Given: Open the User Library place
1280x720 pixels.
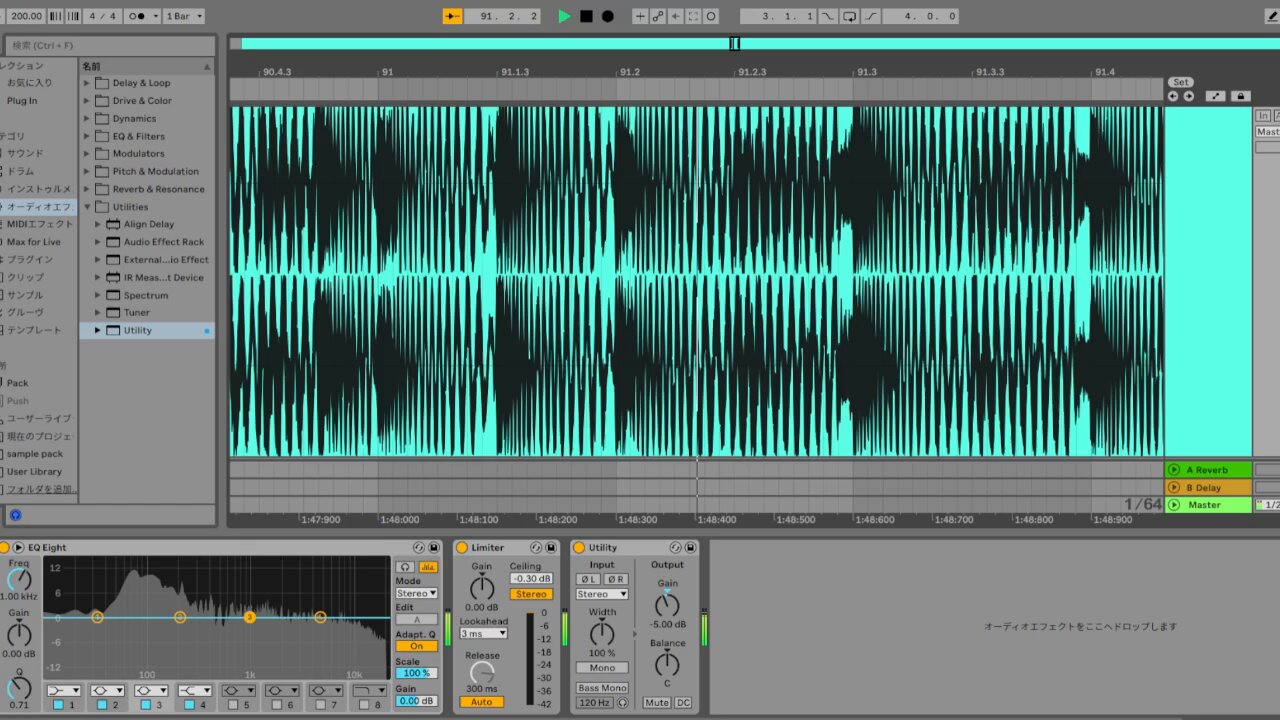Looking at the screenshot, I should point(34,471).
